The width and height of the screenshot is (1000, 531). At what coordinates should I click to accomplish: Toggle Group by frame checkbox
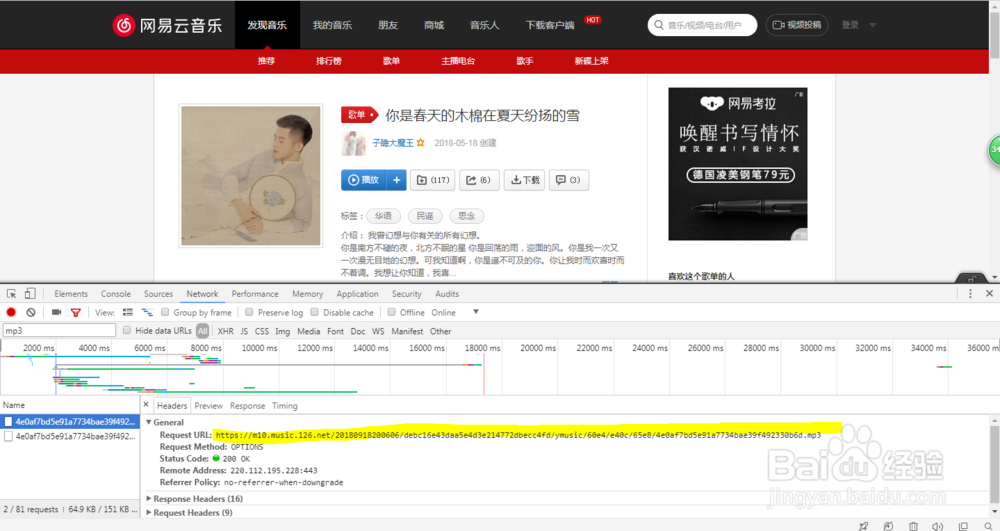pos(165,312)
